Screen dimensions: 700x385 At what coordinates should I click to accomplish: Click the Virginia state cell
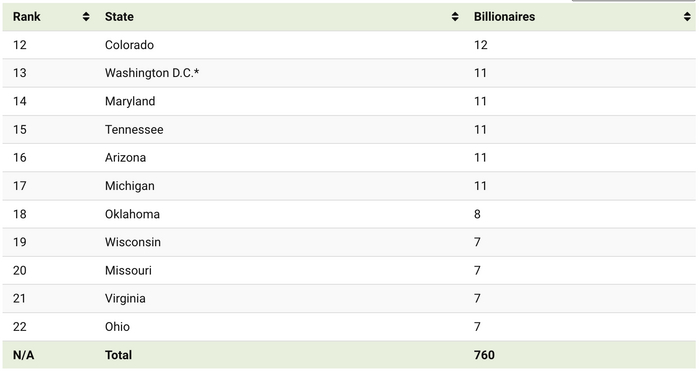pyautogui.click(x=125, y=299)
